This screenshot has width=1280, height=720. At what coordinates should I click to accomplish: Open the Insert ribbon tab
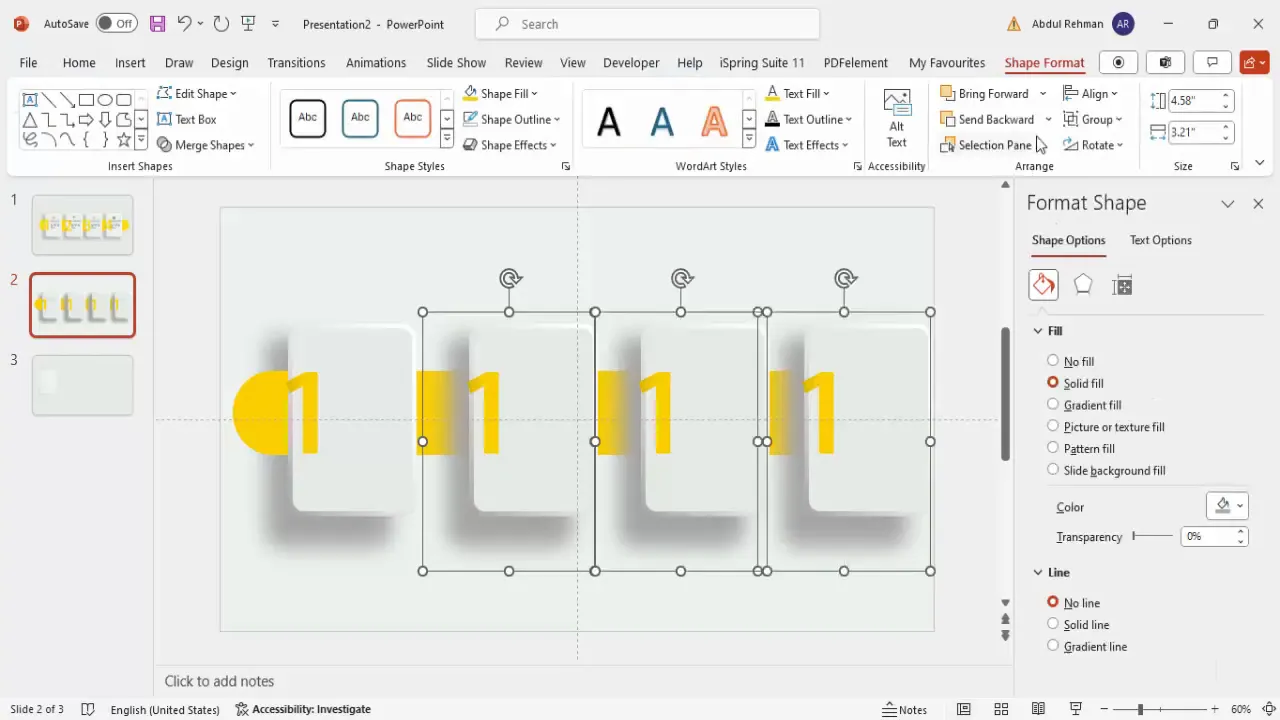(x=130, y=62)
